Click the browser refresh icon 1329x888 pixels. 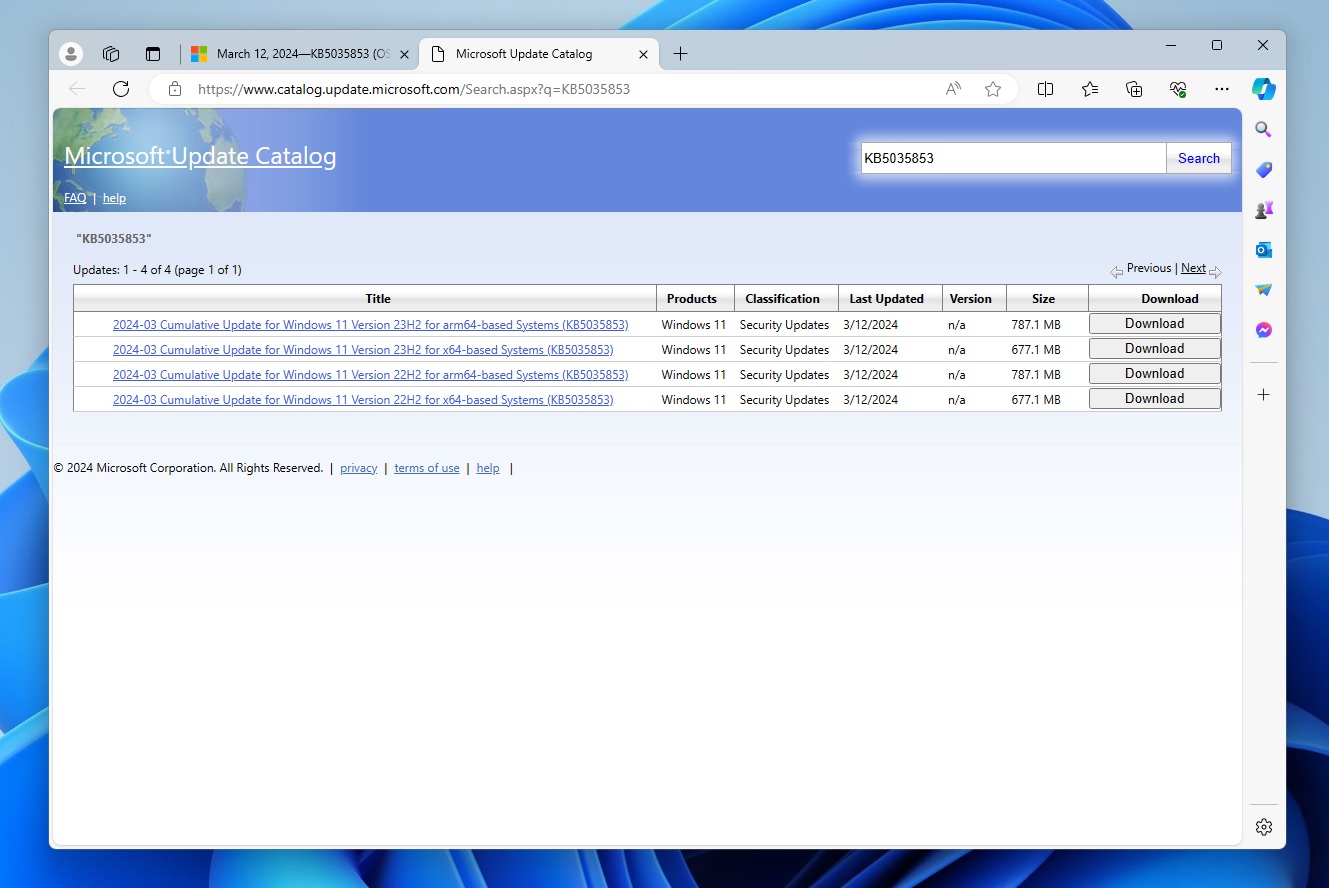pyautogui.click(x=121, y=89)
